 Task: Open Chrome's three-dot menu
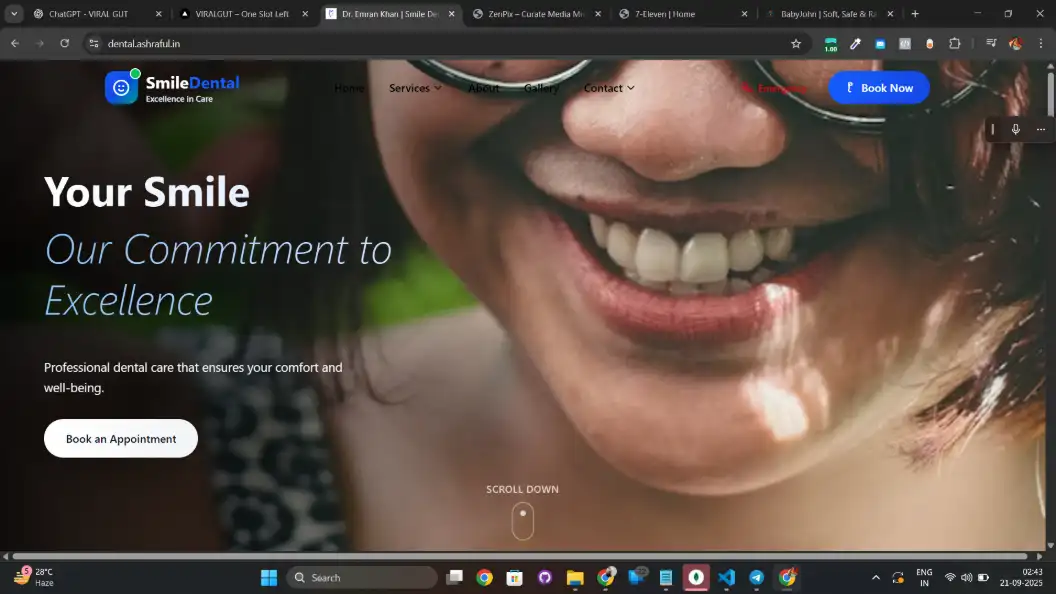point(1041,44)
